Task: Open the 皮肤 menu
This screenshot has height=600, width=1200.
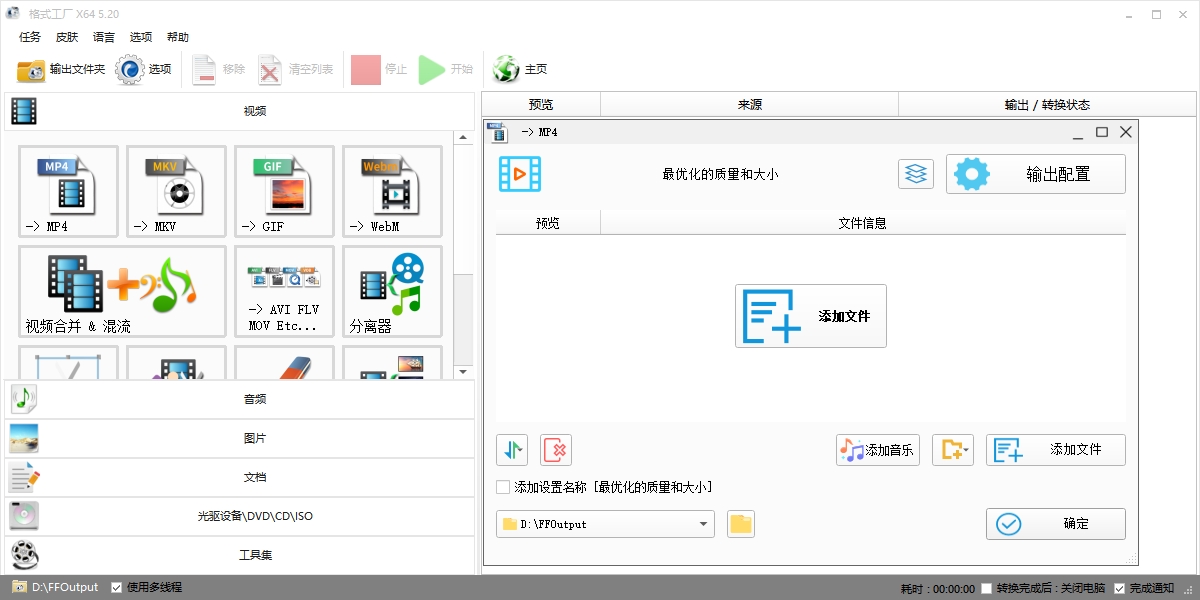Action: 67,37
